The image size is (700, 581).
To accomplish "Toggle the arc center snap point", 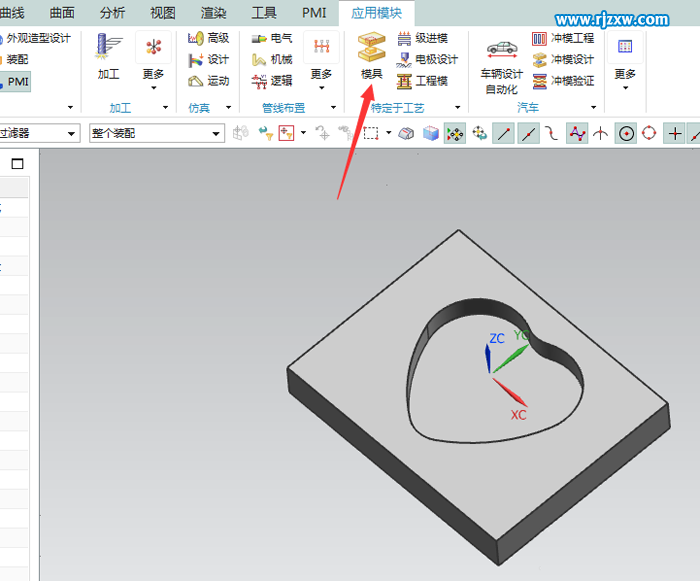I will (x=626, y=133).
